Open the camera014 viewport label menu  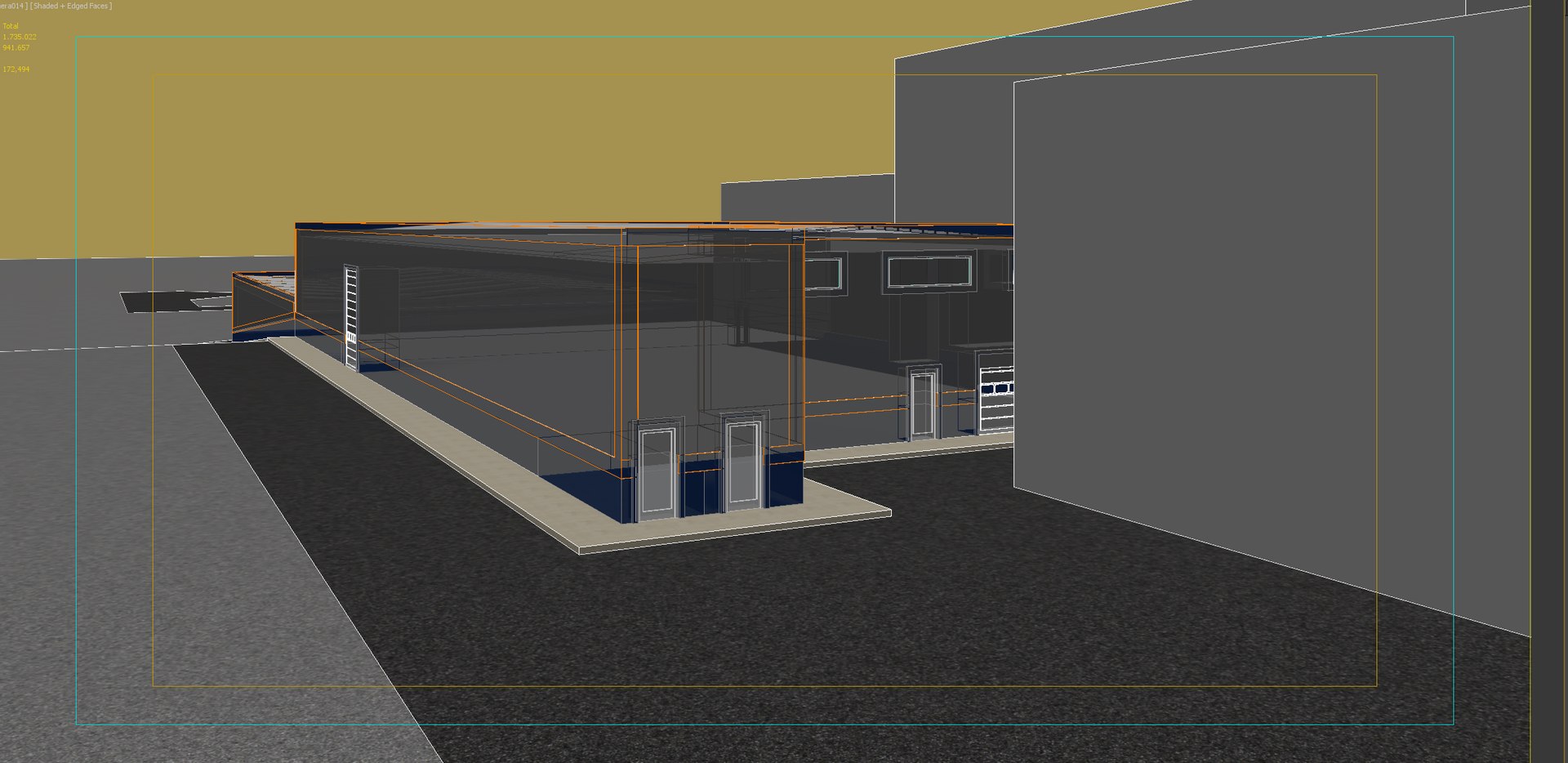[x=14, y=6]
